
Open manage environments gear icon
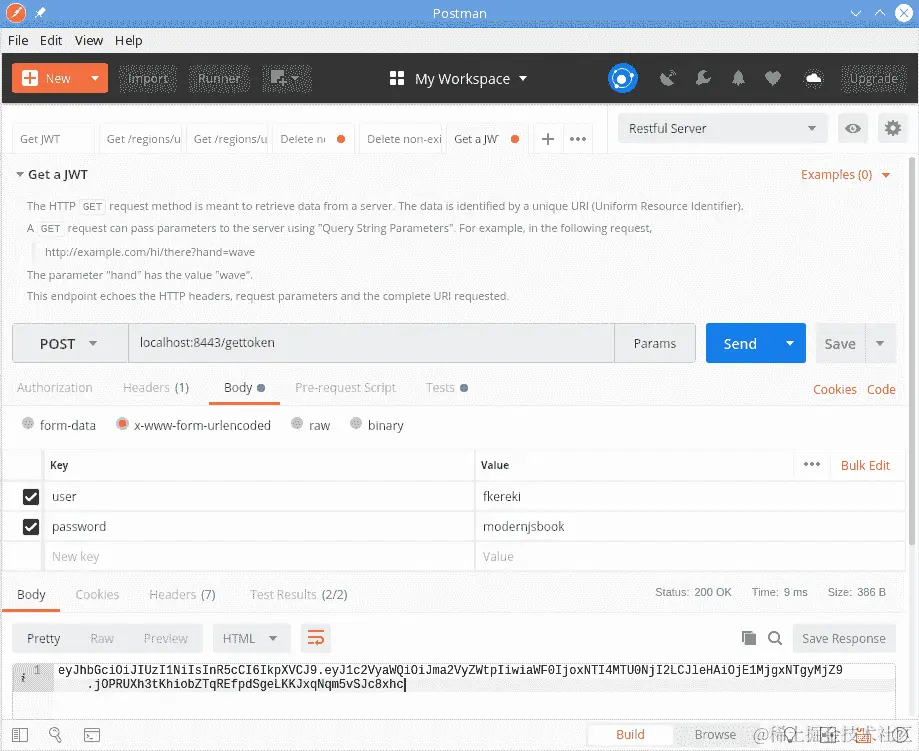(892, 128)
